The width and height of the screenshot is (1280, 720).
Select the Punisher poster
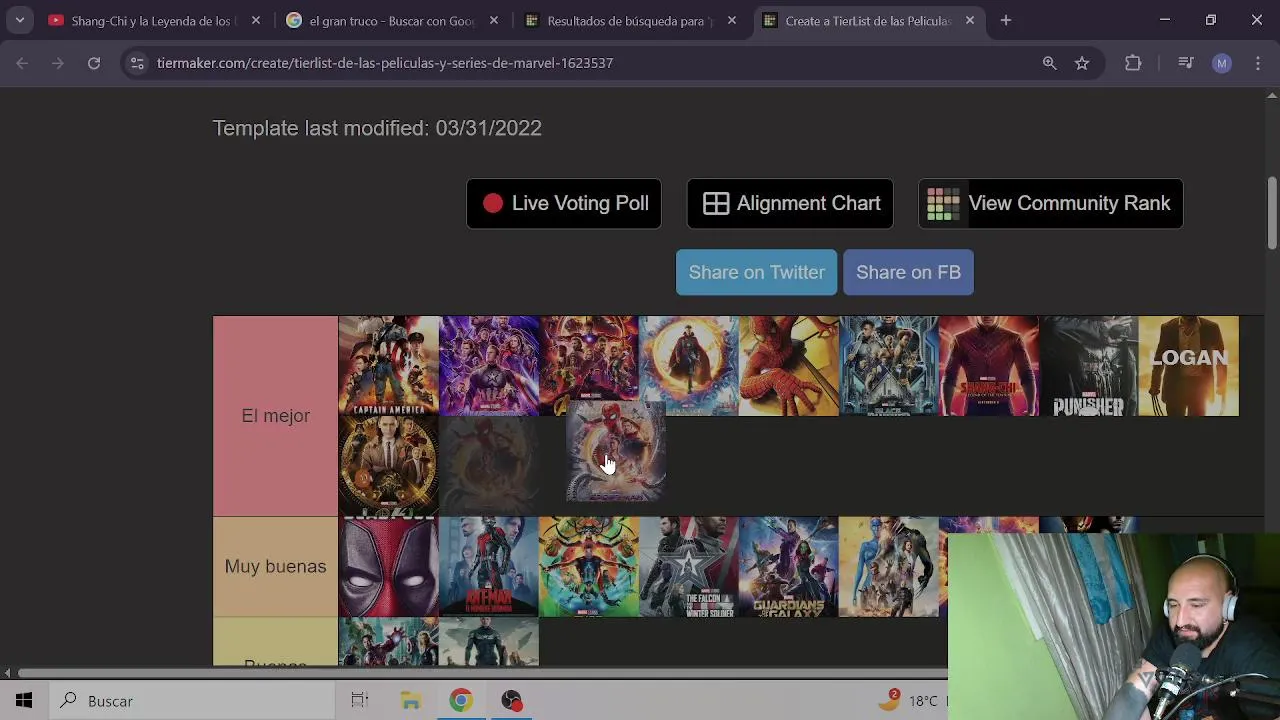click(1089, 366)
